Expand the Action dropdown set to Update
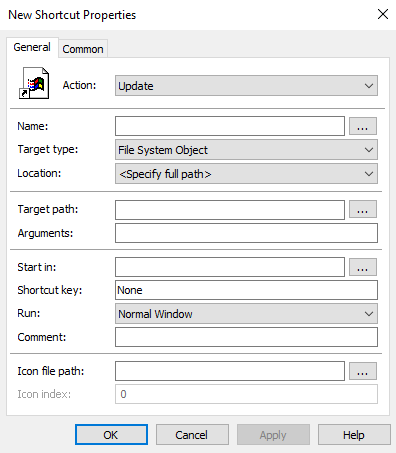 [246, 86]
